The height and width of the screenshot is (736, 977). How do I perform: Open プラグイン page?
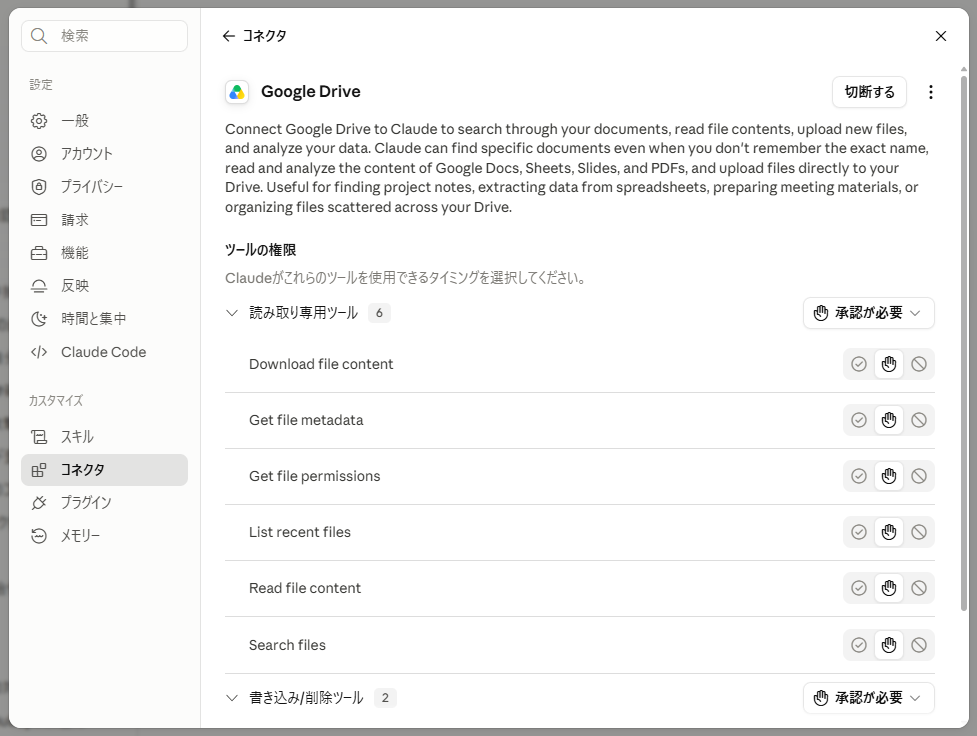[104, 503]
